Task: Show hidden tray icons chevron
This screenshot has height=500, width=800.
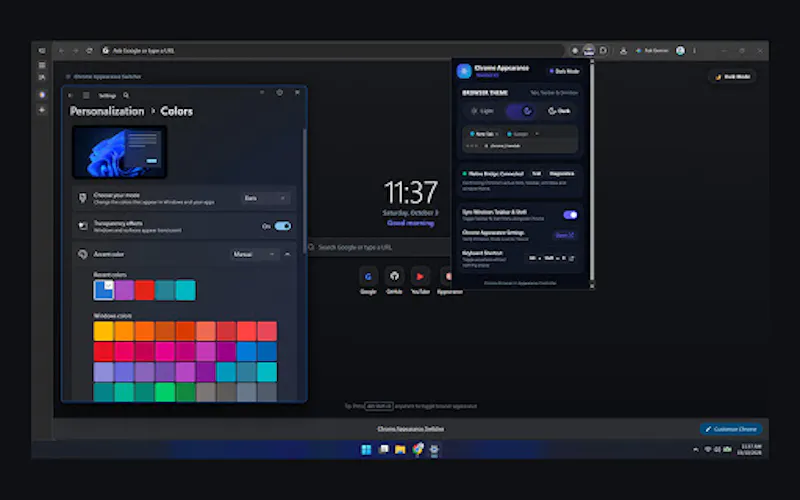Action: (695, 449)
